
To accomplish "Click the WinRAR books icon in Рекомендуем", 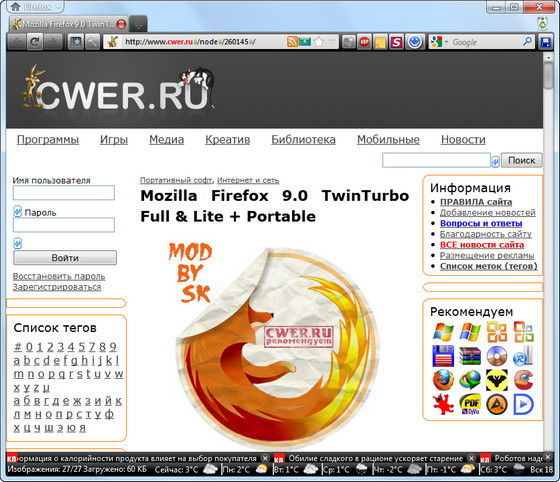I will (470, 356).
